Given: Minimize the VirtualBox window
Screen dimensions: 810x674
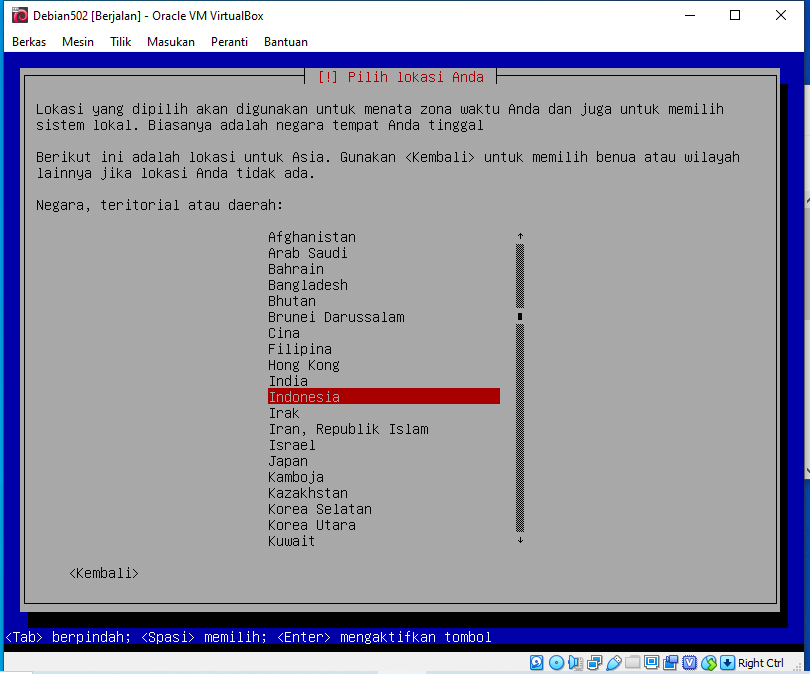Looking at the screenshot, I should coord(690,15).
